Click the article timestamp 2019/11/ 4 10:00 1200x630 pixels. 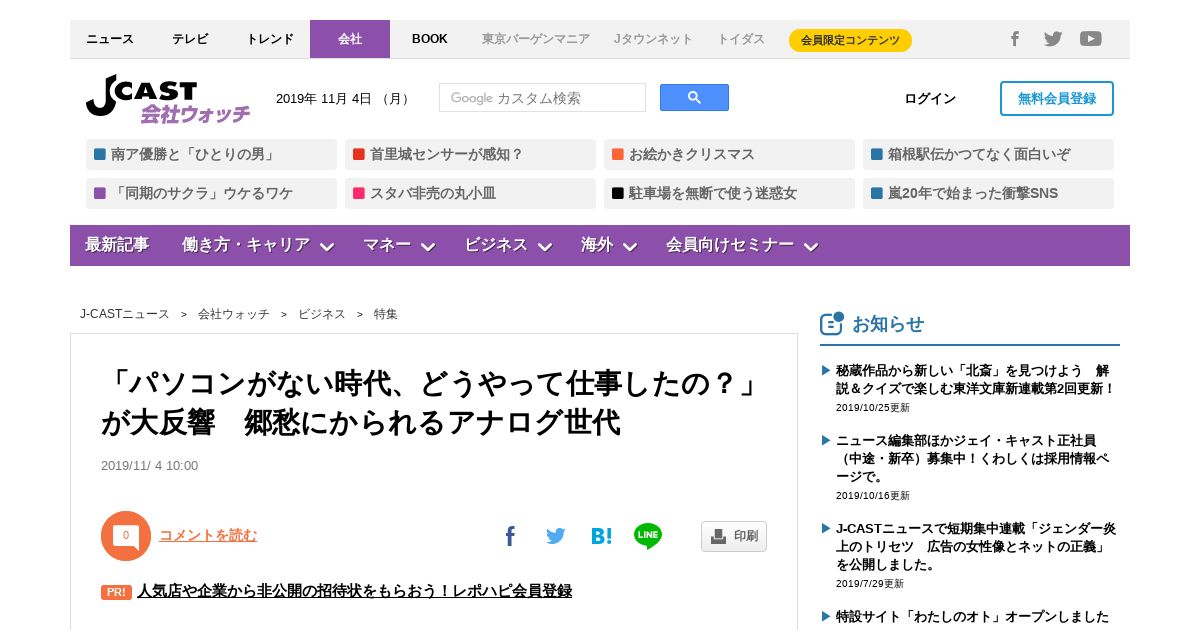click(149, 466)
